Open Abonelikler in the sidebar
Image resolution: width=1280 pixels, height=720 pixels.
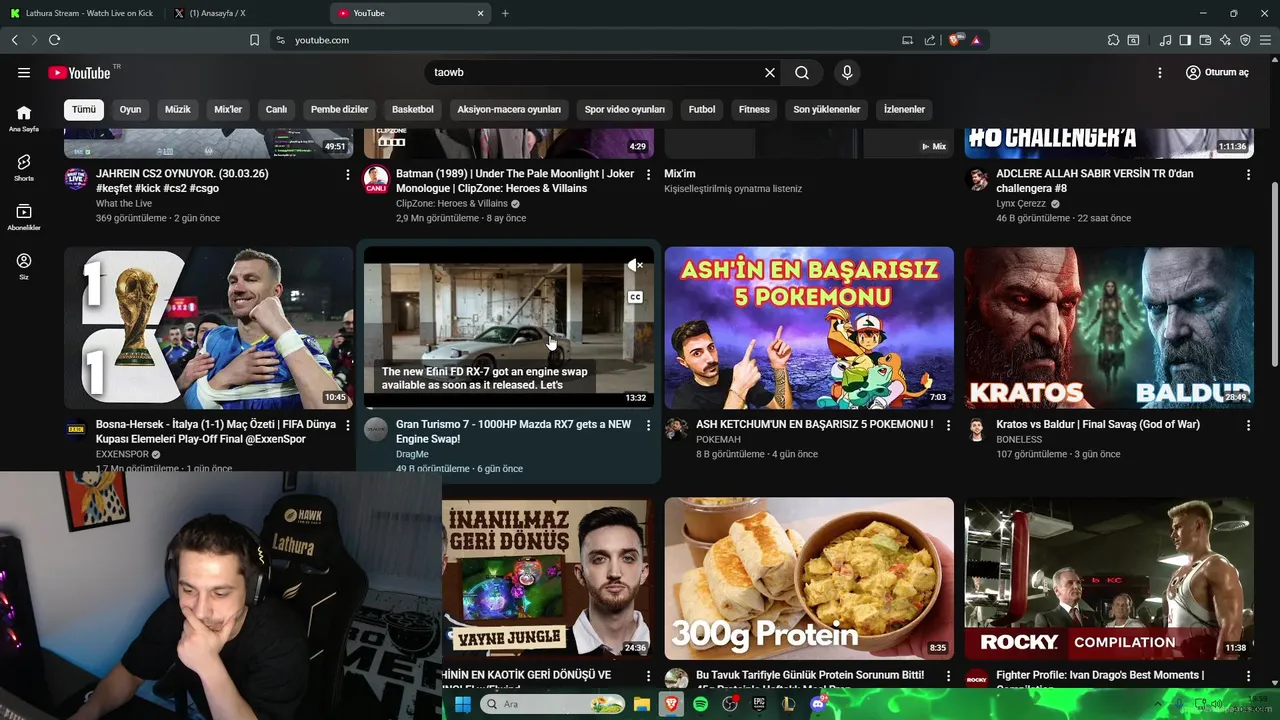point(24,217)
